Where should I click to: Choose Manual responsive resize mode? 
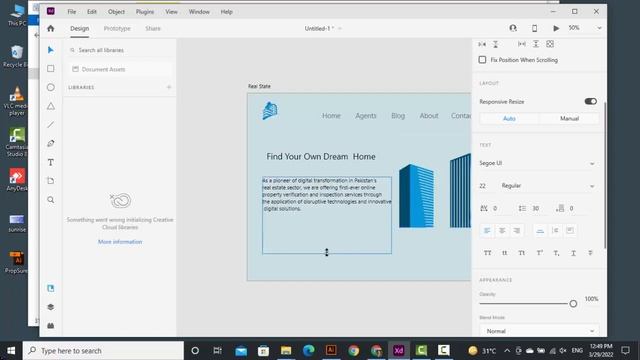click(569, 118)
